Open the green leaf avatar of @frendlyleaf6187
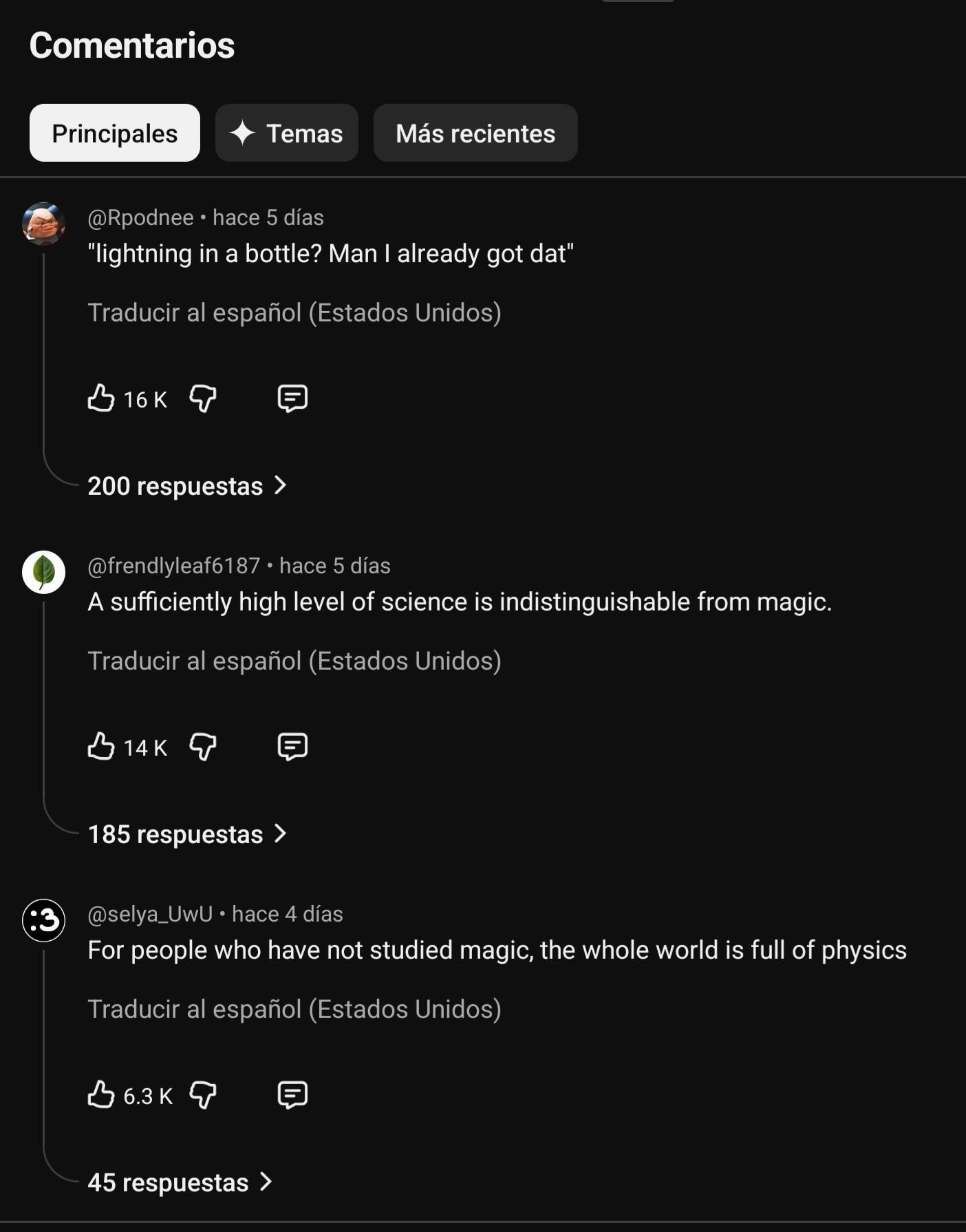This screenshot has width=966, height=1232. tap(44, 572)
